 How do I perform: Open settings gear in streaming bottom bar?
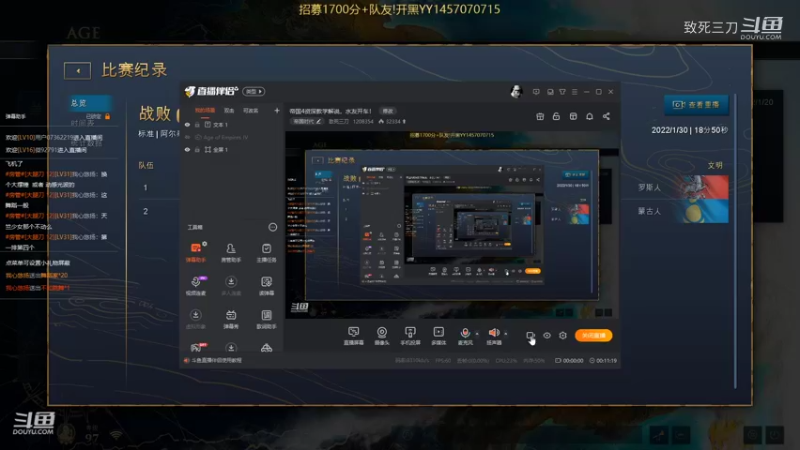(x=563, y=335)
